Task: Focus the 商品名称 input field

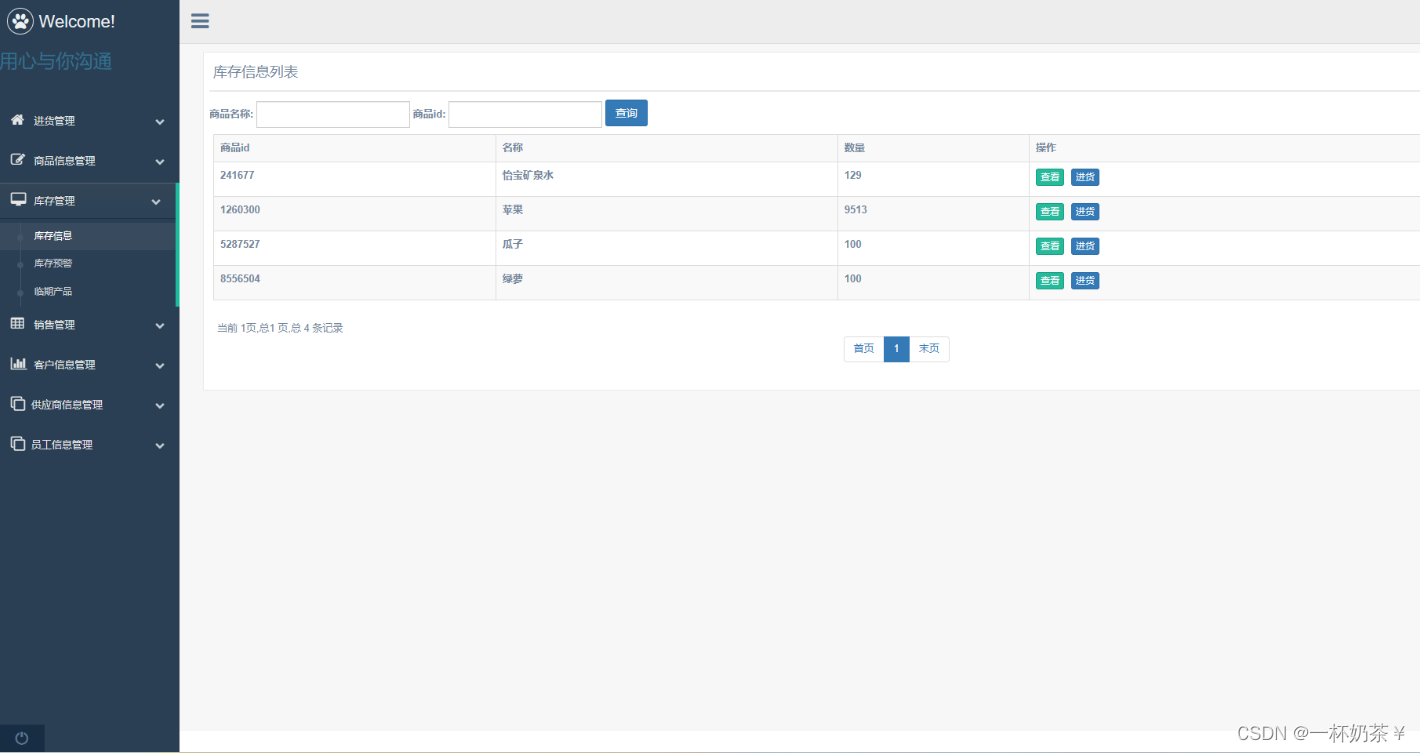Action: click(333, 114)
